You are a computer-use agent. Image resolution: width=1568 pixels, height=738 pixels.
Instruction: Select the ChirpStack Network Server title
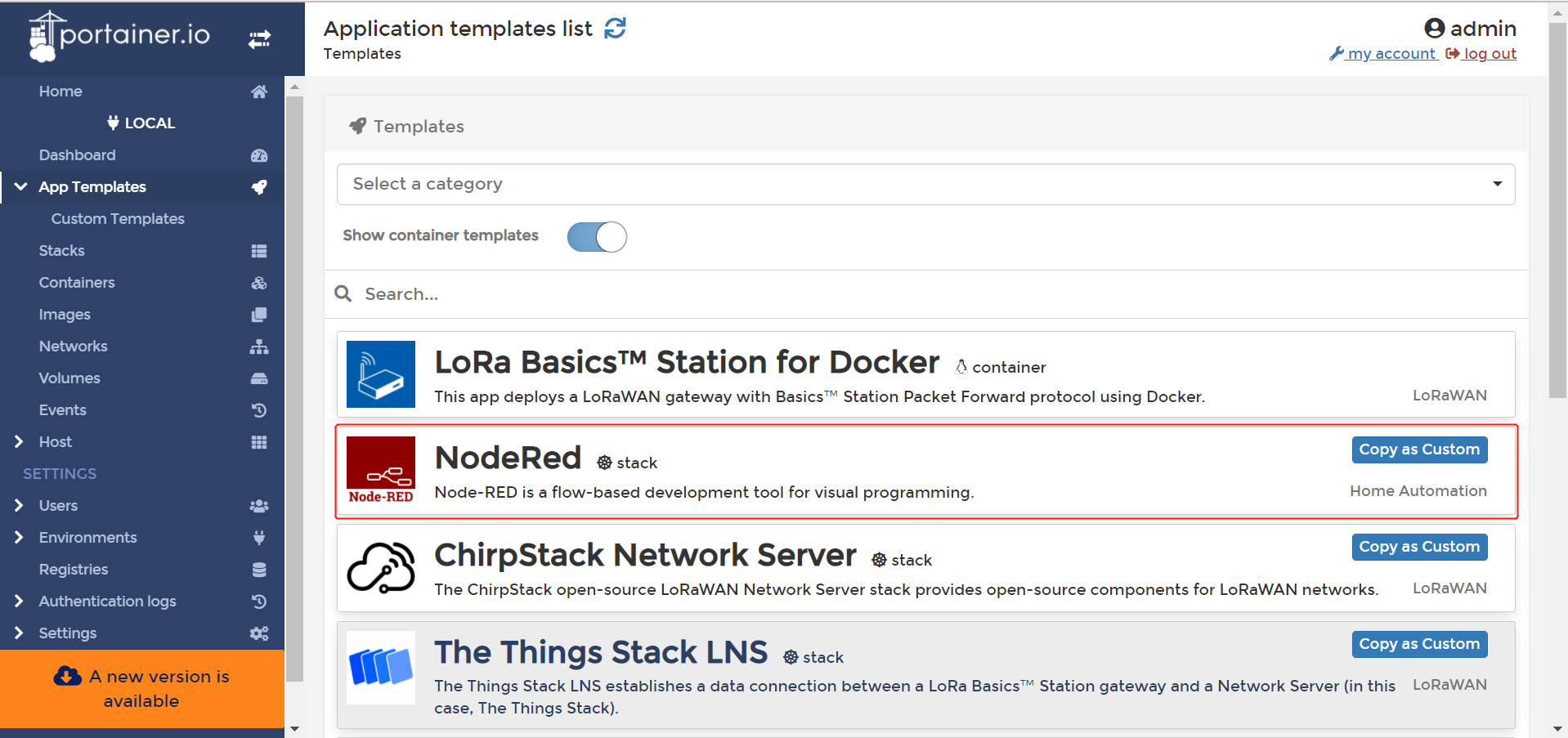tap(645, 555)
